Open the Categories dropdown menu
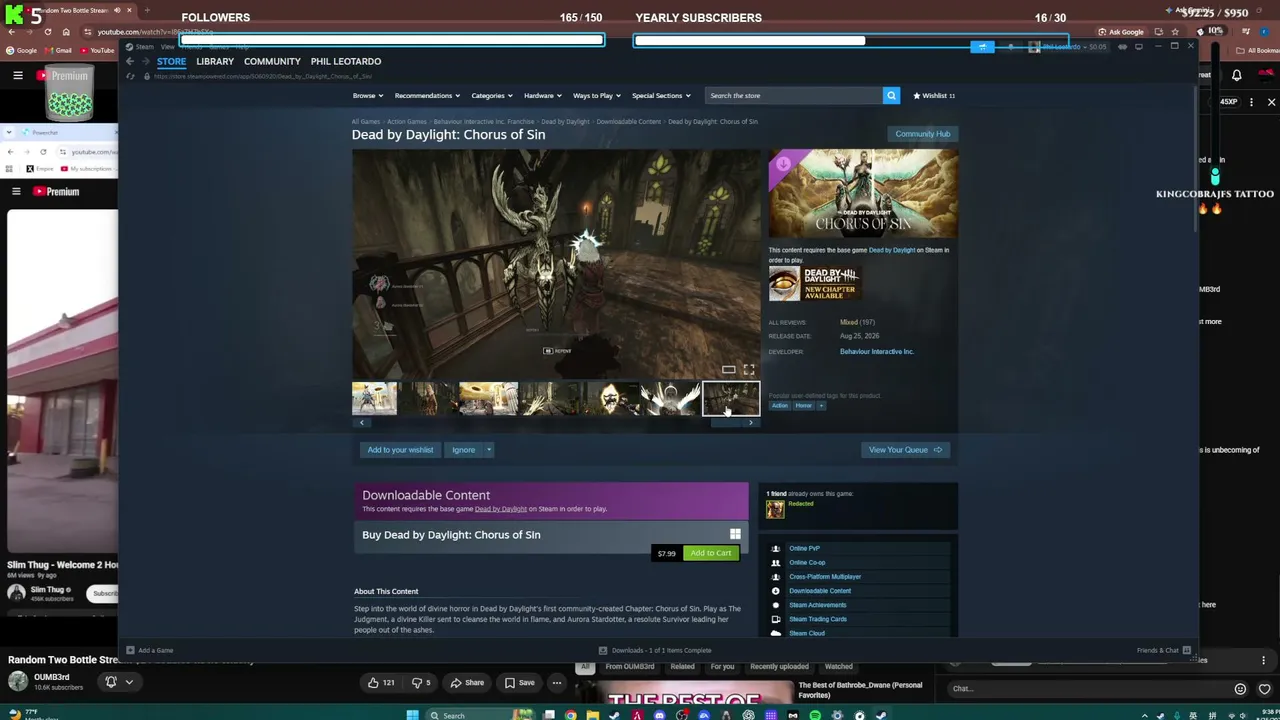Screen dimensions: 1280x720 (x=491, y=96)
